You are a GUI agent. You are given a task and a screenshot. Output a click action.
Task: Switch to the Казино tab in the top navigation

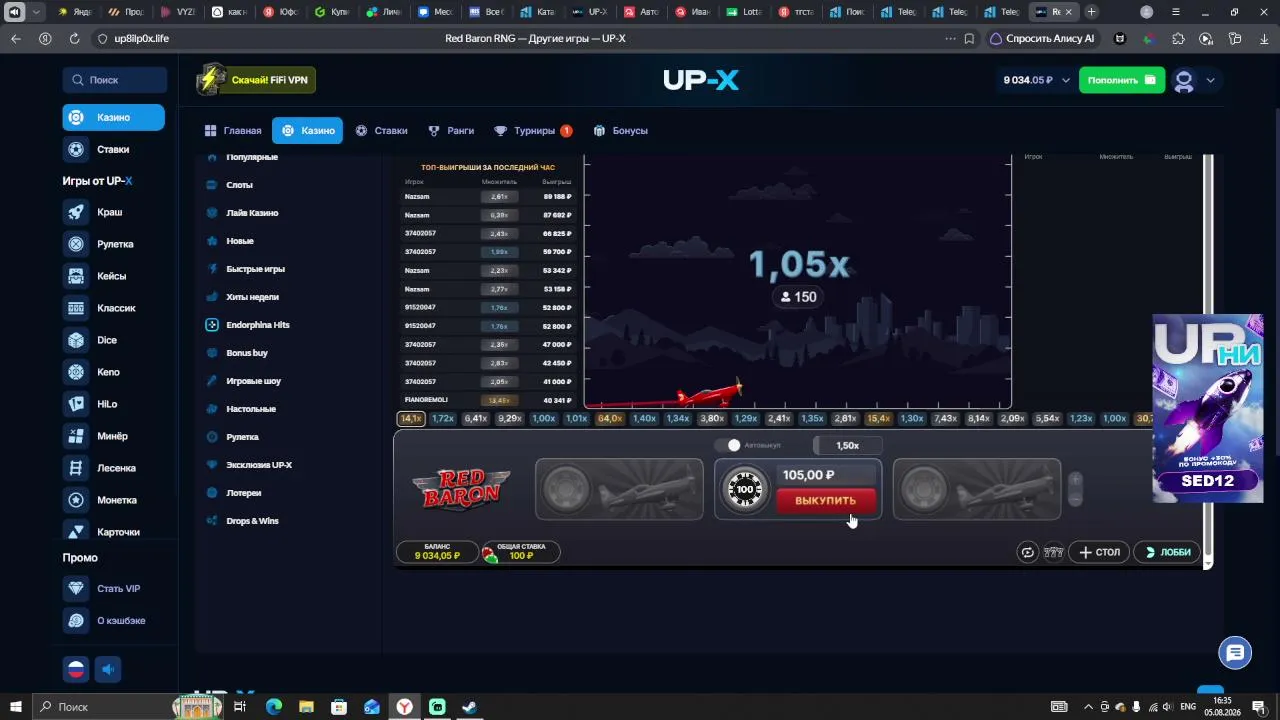308,131
